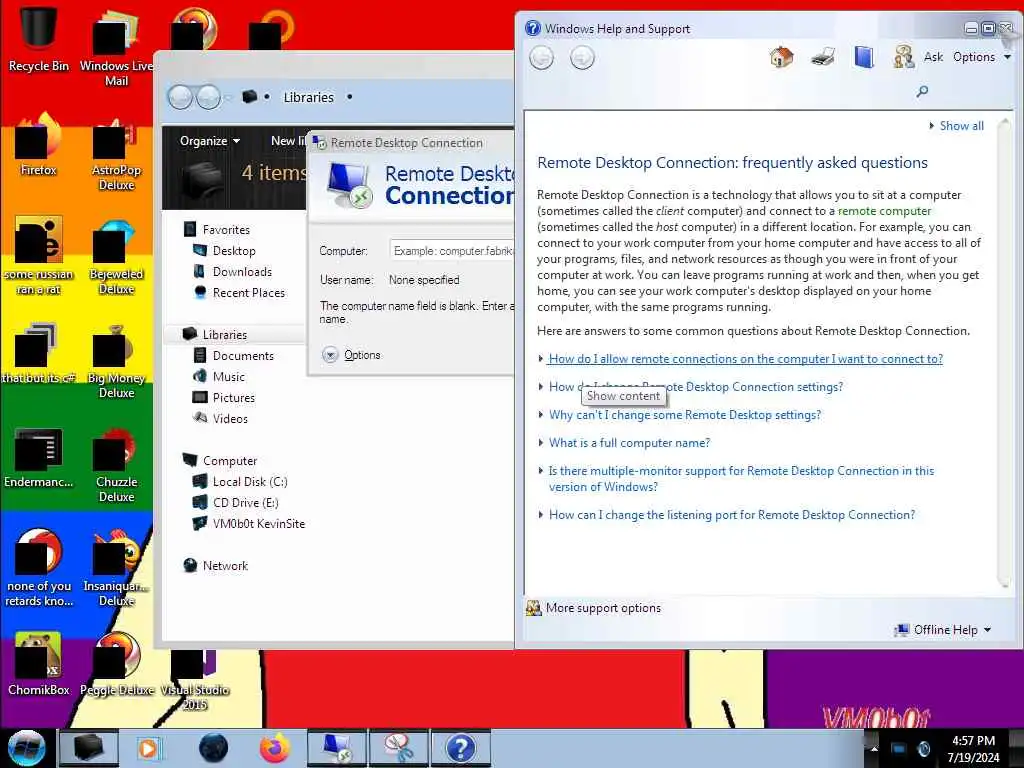Expand the listening port question
The height and width of the screenshot is (768, 1024).
click(731, 515)
